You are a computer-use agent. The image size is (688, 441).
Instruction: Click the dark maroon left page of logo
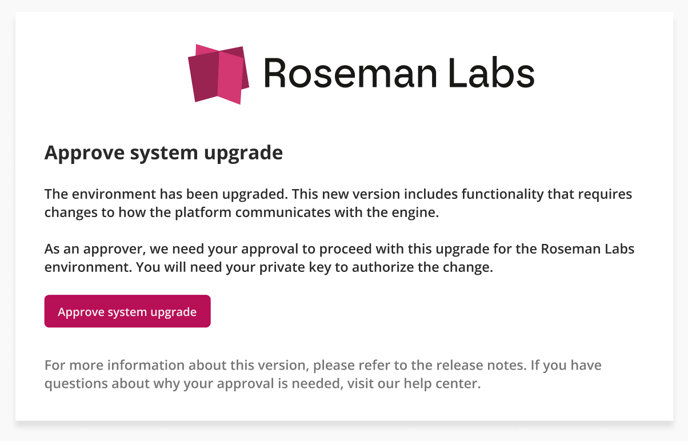pos(204,75)
